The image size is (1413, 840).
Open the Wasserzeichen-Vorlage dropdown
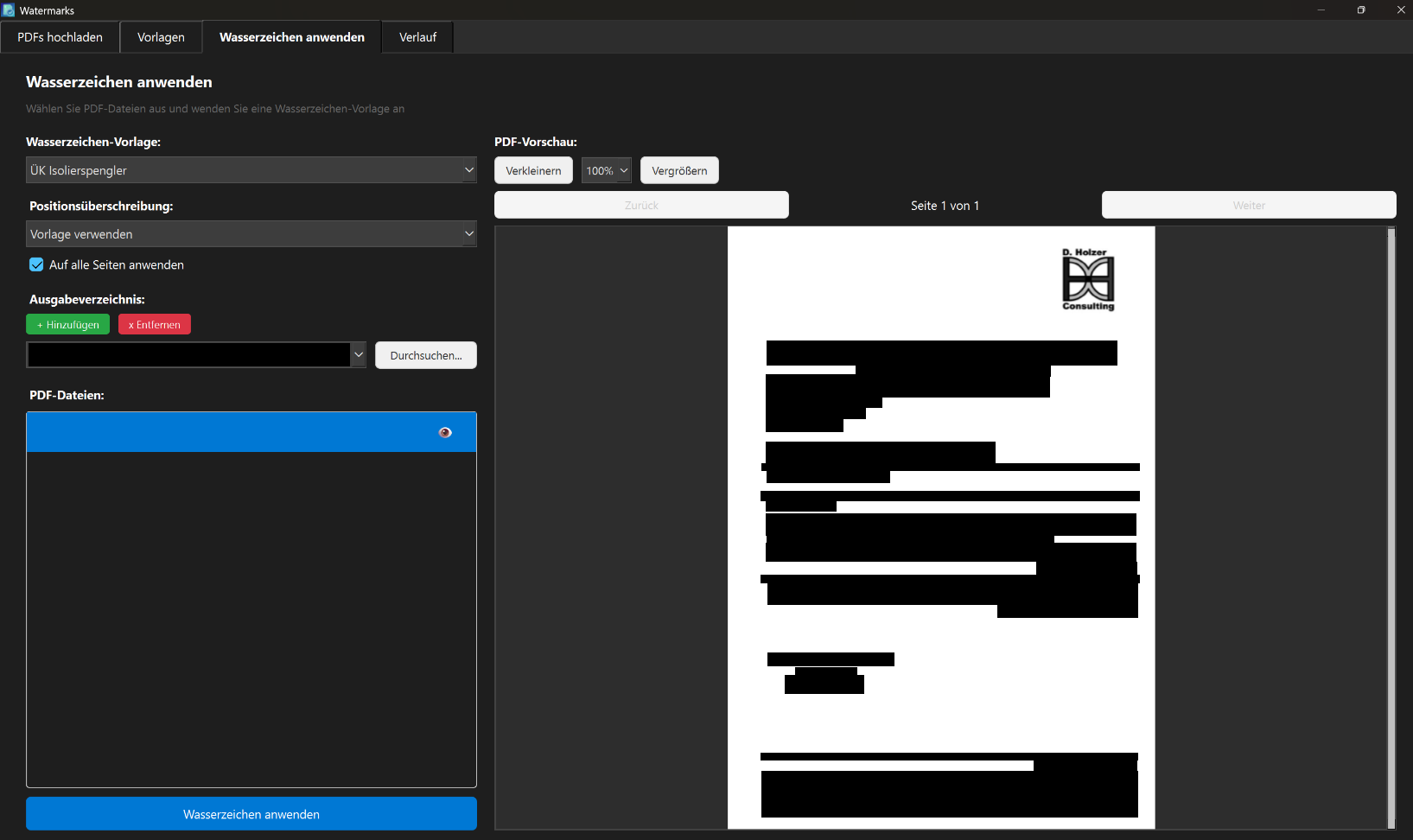tap(251, 170)
